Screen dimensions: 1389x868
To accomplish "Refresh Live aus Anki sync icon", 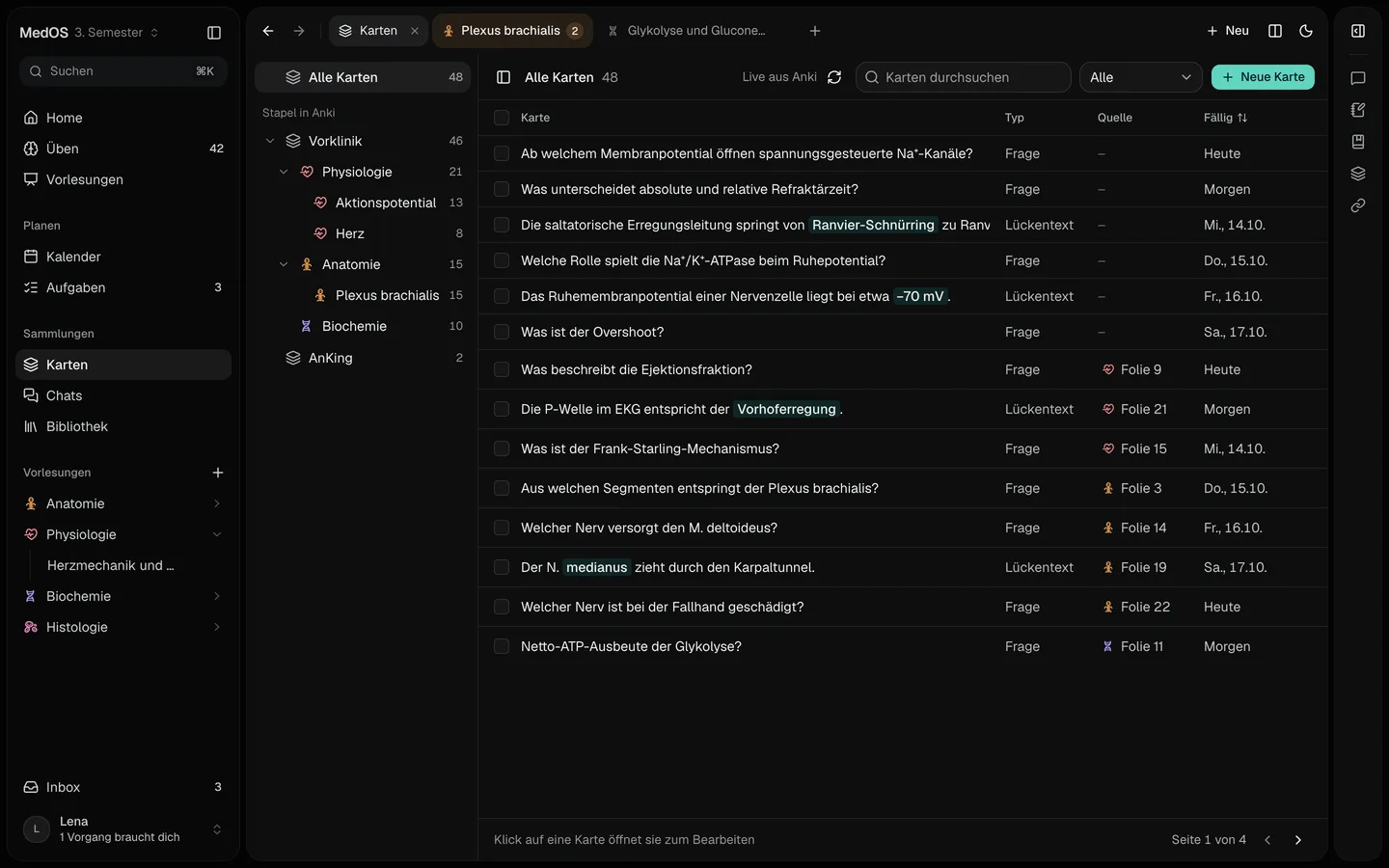I will [834, 77].
